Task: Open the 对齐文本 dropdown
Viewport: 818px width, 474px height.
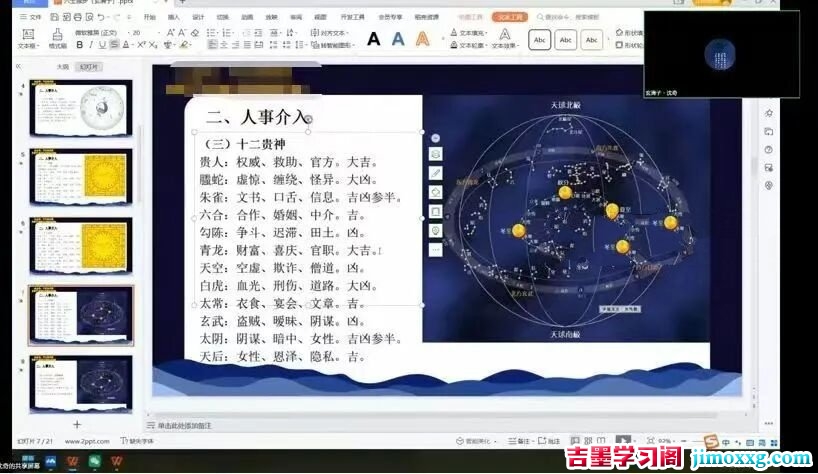Action: click(330, 32)
